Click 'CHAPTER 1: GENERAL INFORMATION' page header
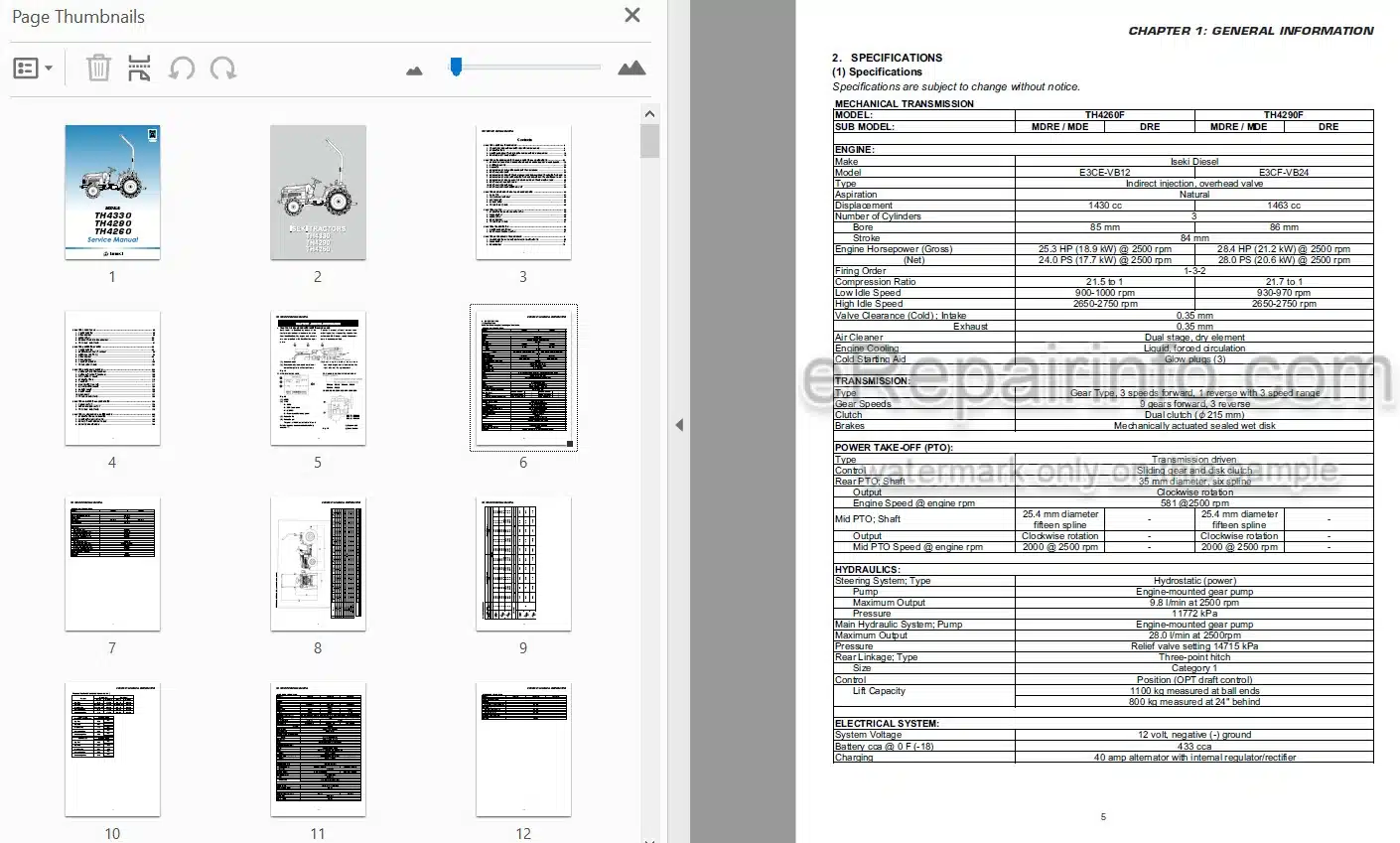 [x=1250, y=31]
